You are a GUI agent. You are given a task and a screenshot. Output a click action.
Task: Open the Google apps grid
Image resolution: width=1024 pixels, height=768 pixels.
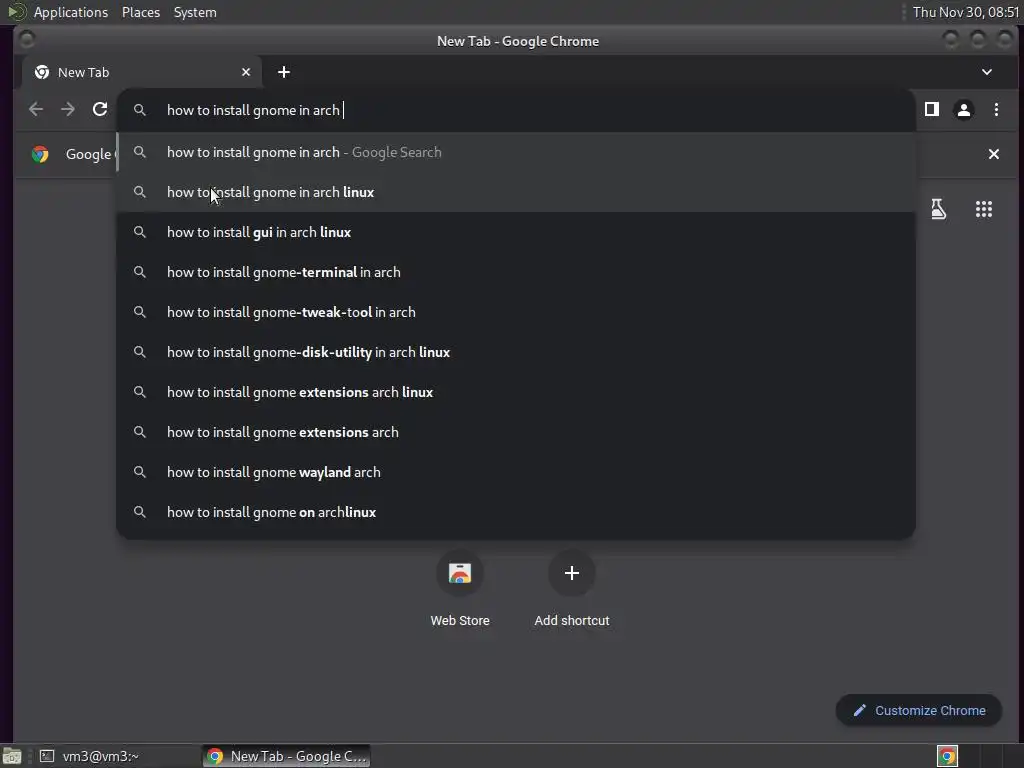point(984,209)
